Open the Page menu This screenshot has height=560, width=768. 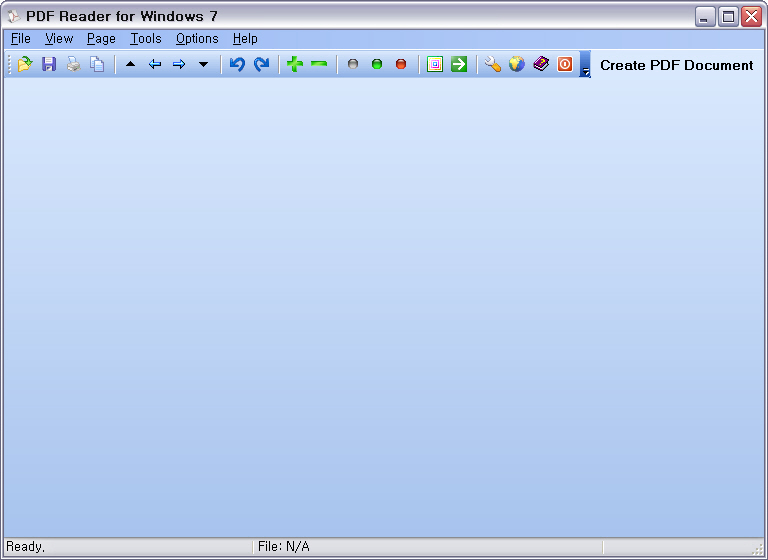(101, 39)
